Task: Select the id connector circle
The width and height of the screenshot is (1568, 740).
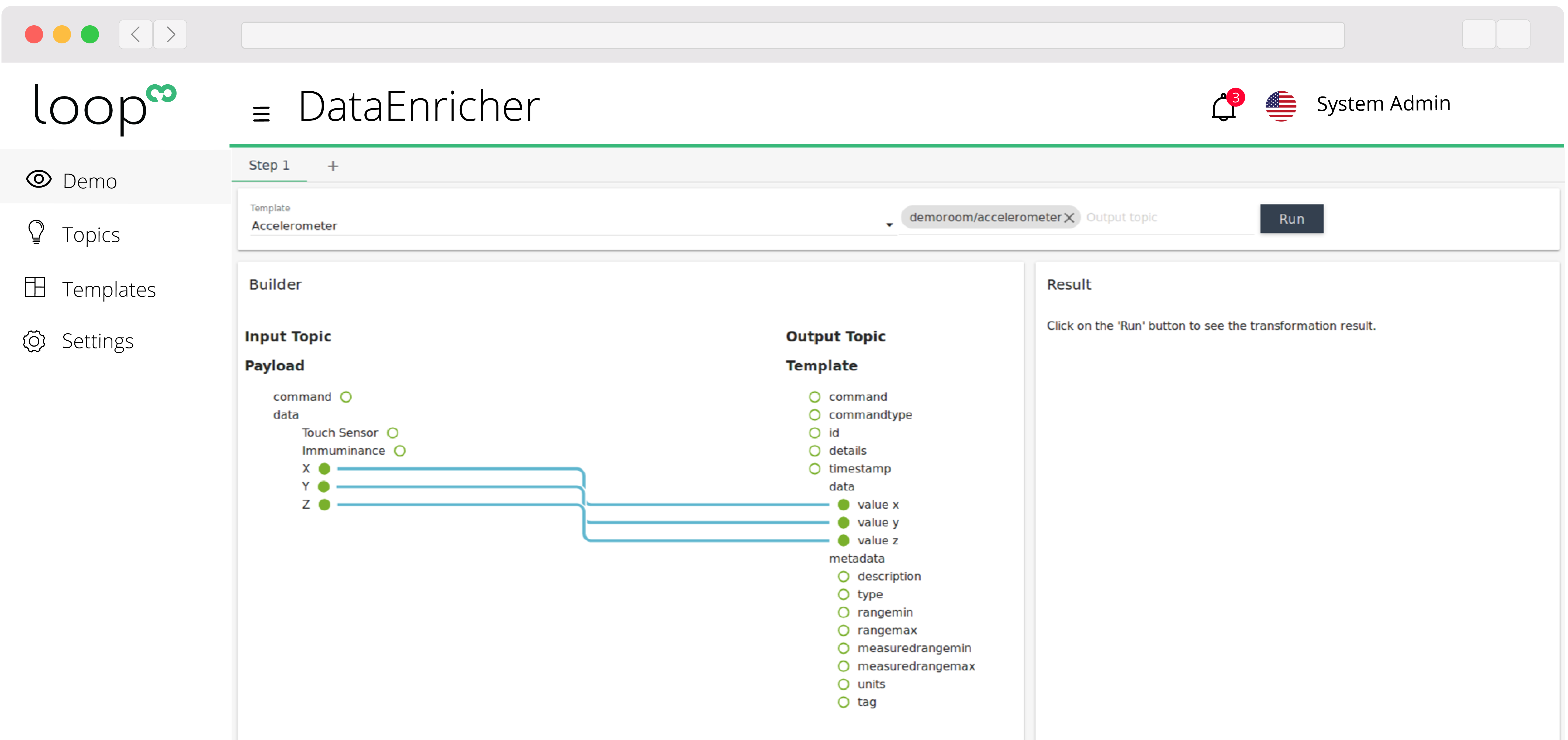Action: pos(815,433)
